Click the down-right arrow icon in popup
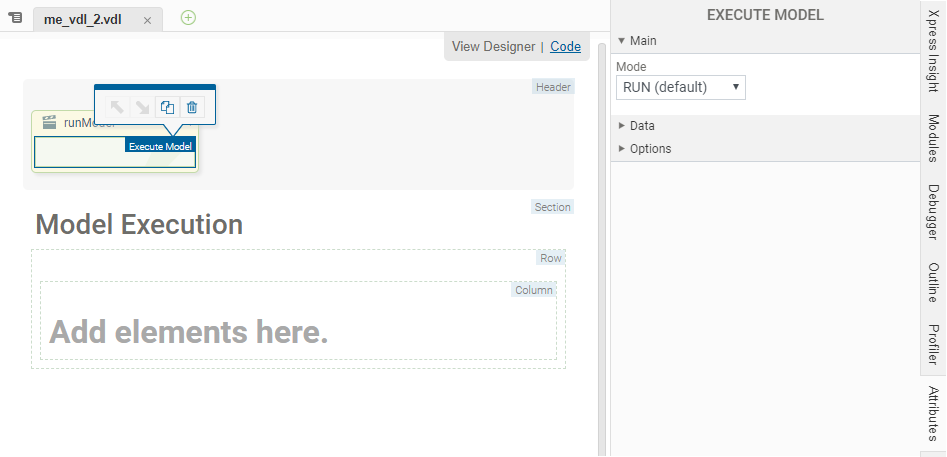The height and width of the screenshot is (457, 947). [143, 107]
